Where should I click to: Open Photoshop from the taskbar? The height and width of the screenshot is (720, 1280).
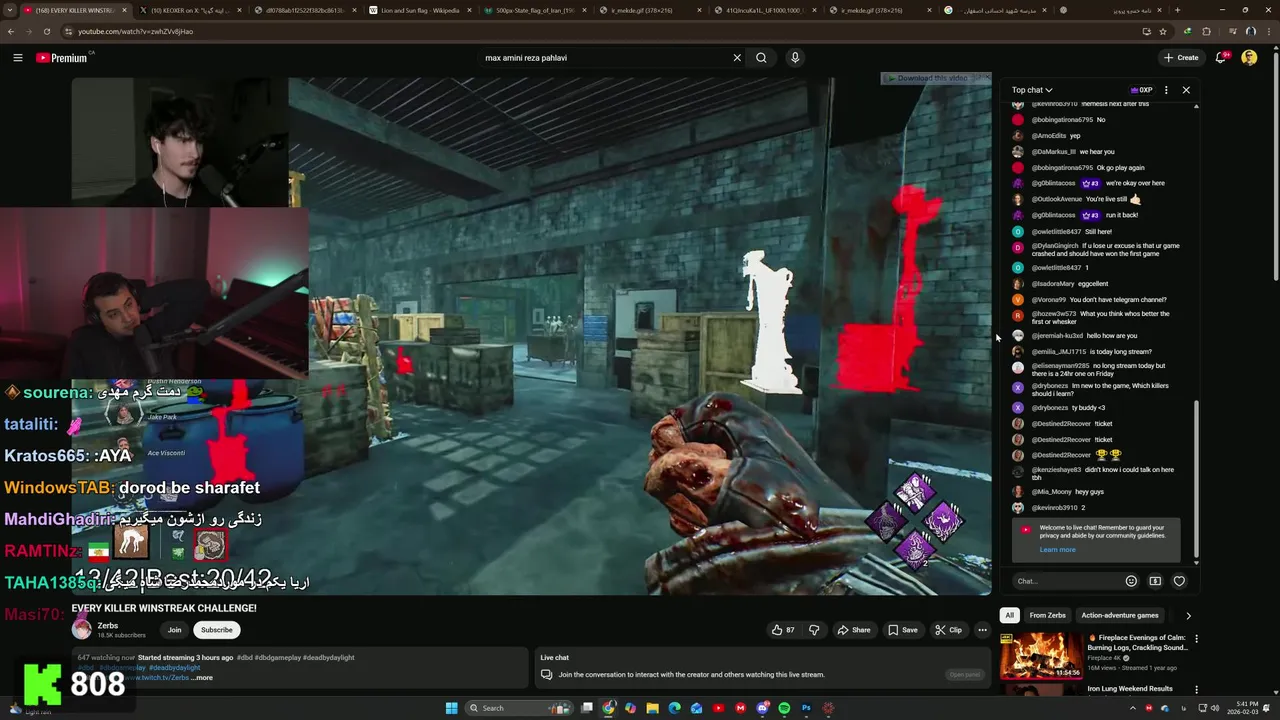click(806, 708)
